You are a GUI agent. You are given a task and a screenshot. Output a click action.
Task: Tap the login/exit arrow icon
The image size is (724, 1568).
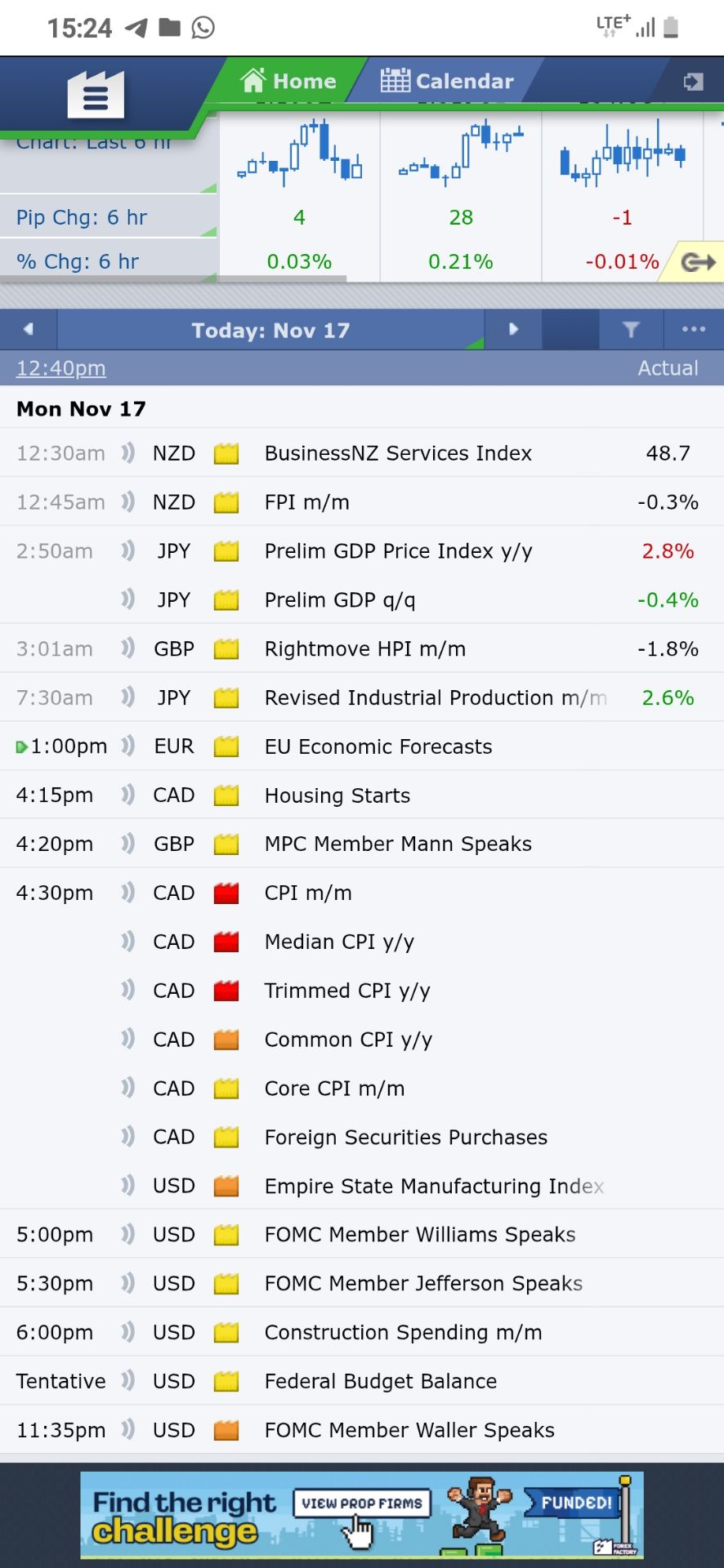[693, 82]
